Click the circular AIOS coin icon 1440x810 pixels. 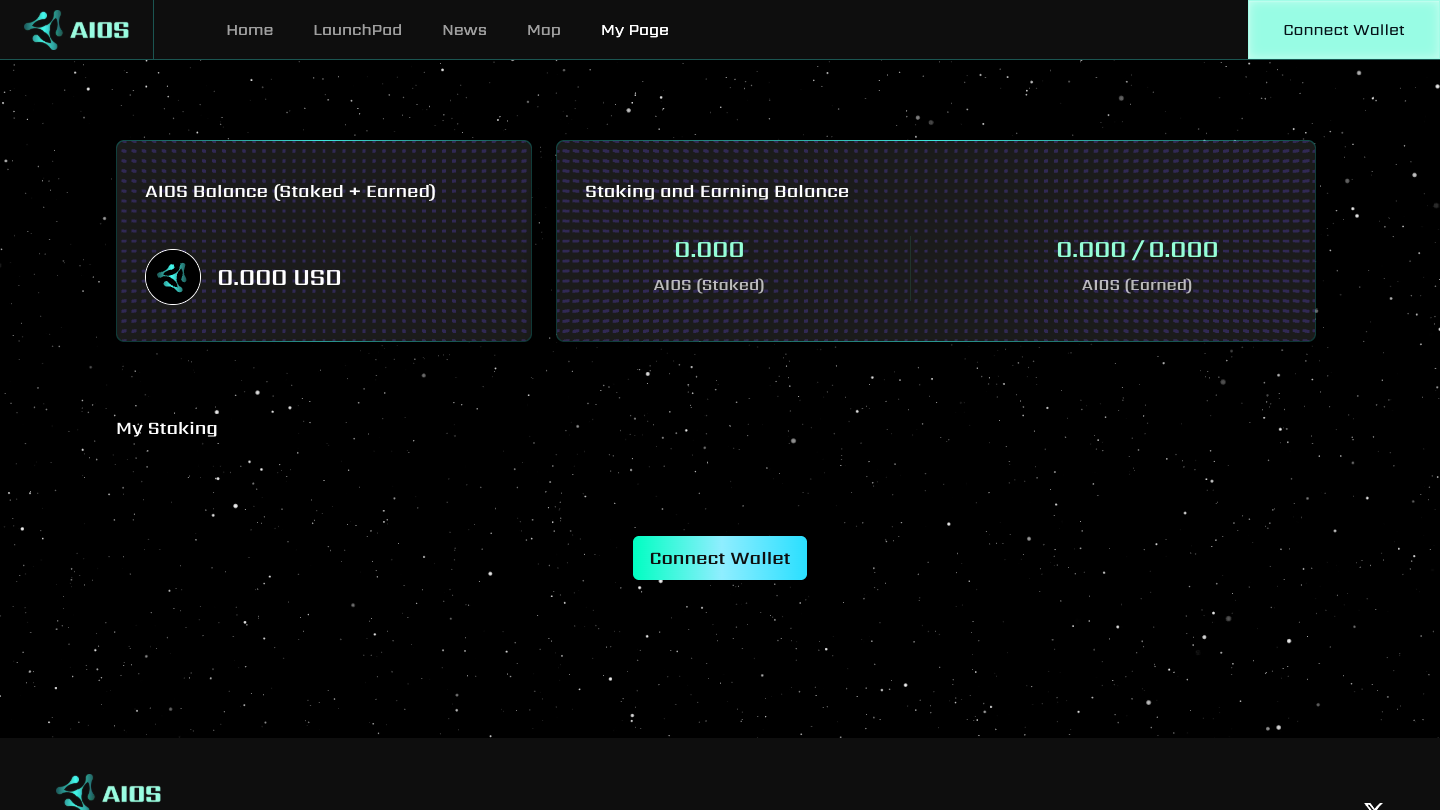coord(173,277)
